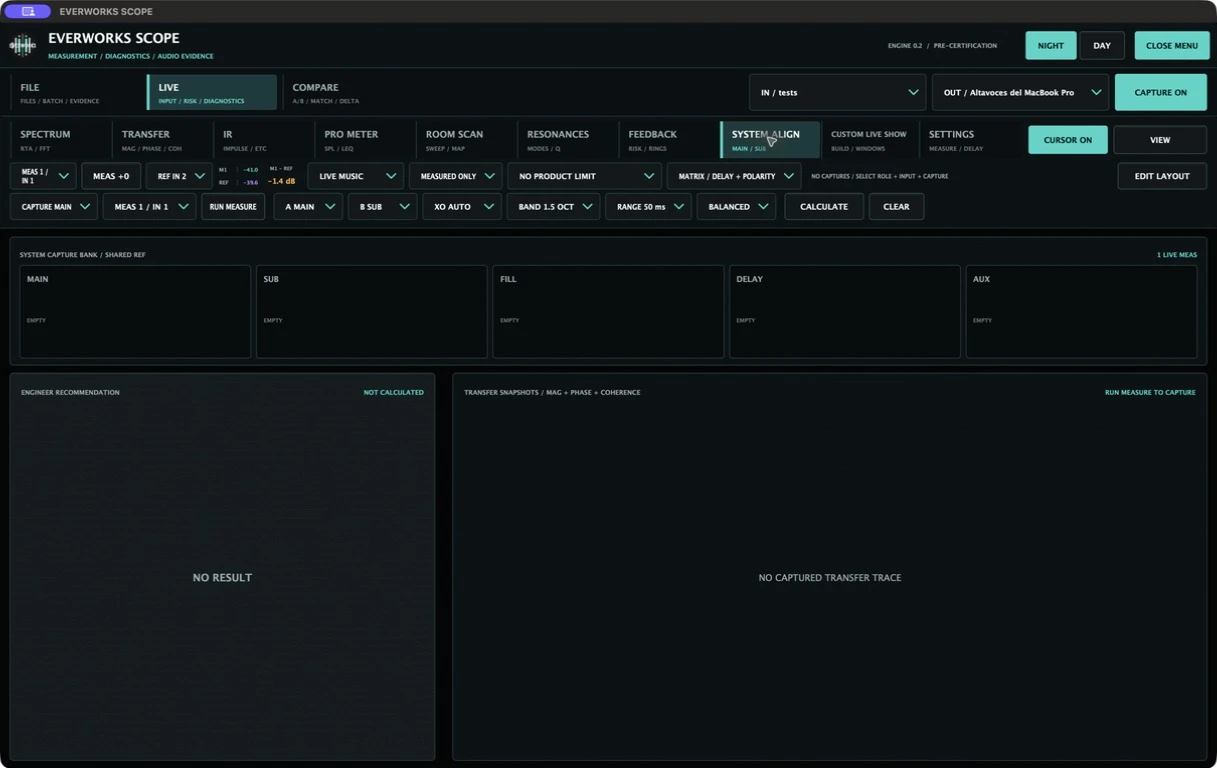The height and width of the screenshot is (768, 1217).
Task: Switch to ROOM SCAN tab
Action: (x=466, y=140)
